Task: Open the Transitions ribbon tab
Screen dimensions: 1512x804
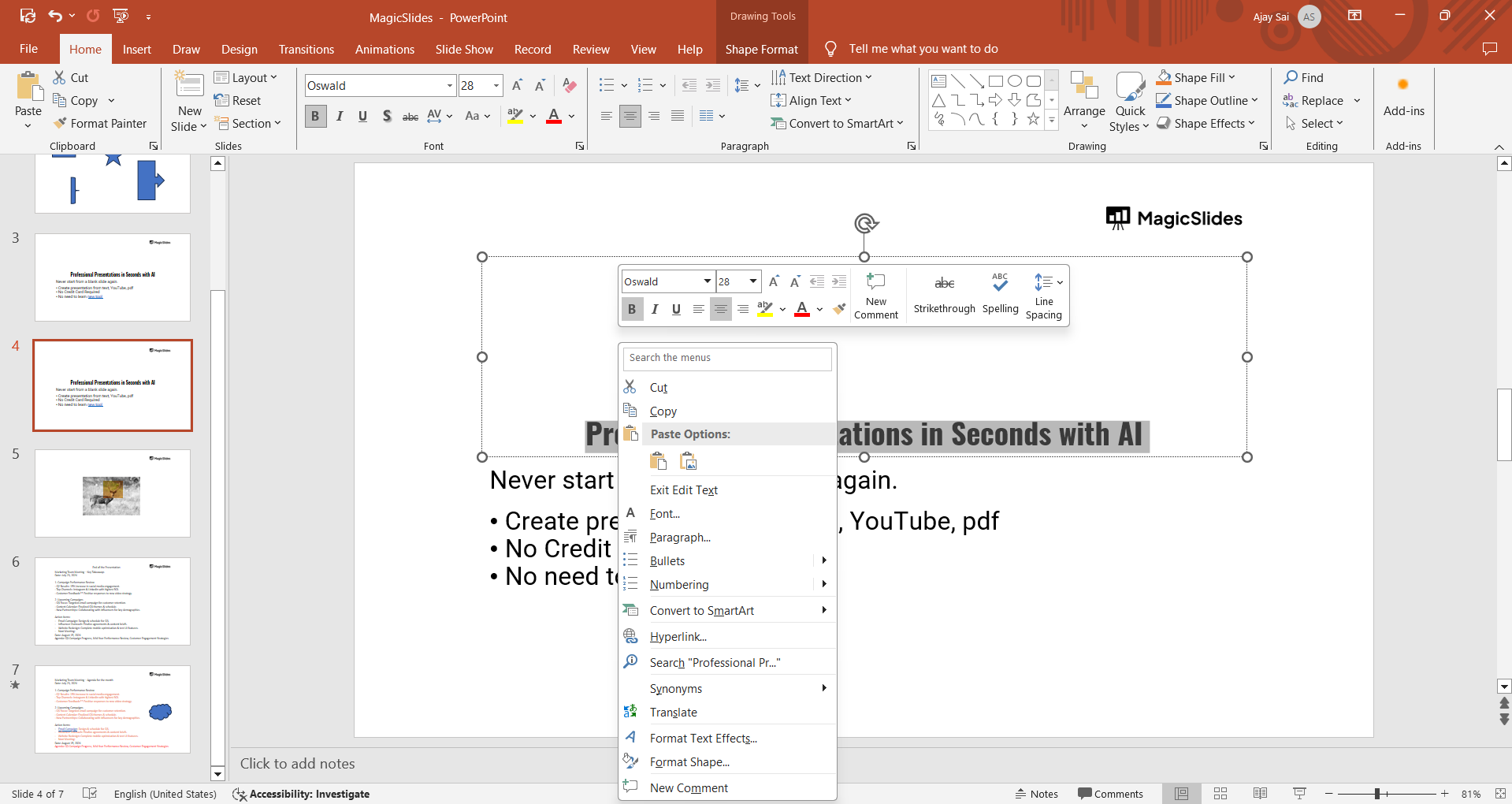Action: [306, 49]
